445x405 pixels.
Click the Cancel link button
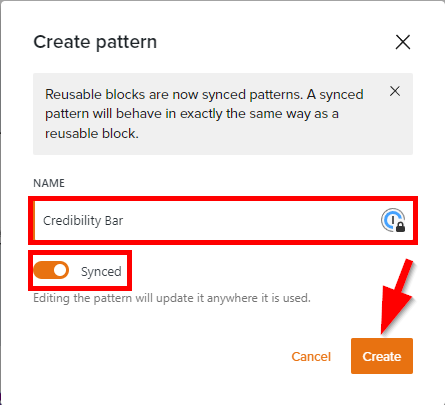click(x=311, y=357)
